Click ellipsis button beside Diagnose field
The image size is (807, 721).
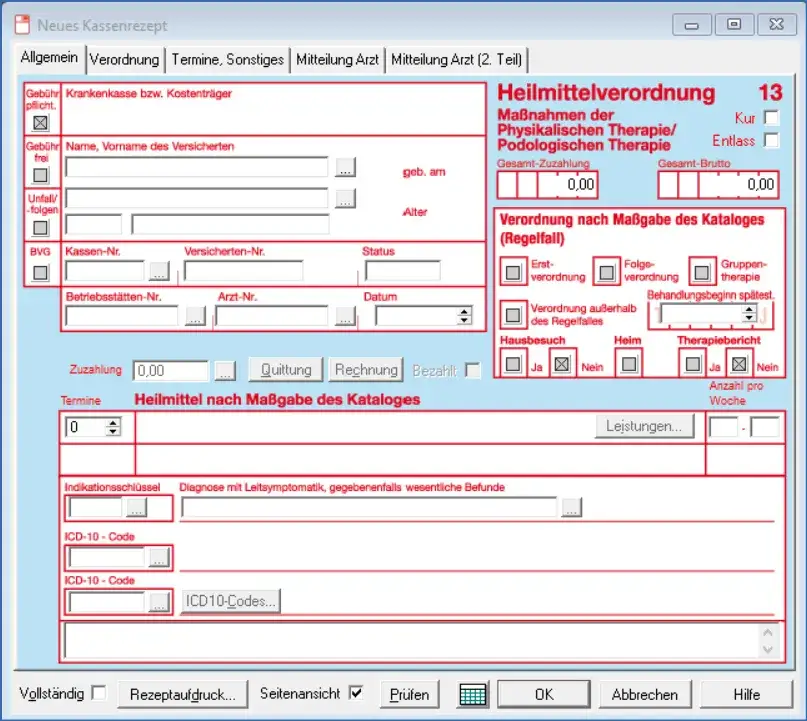click(x=570, y=508)
